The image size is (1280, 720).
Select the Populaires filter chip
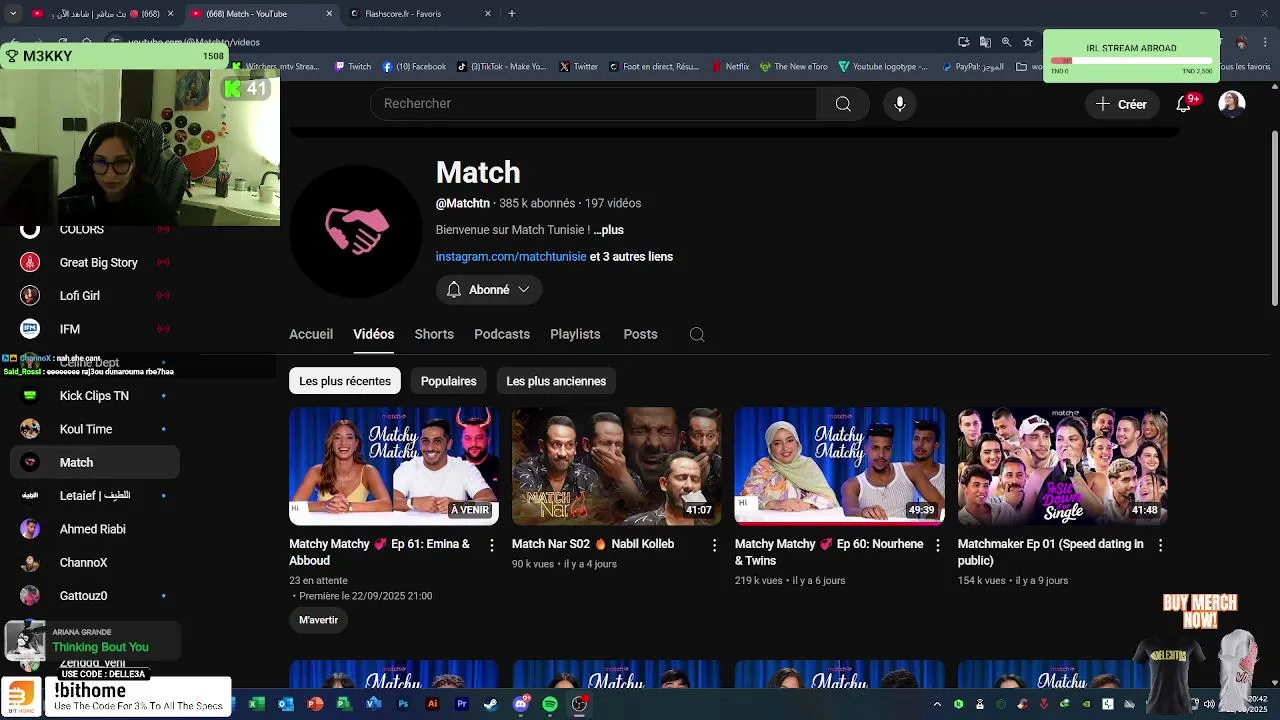coord(448,381)
